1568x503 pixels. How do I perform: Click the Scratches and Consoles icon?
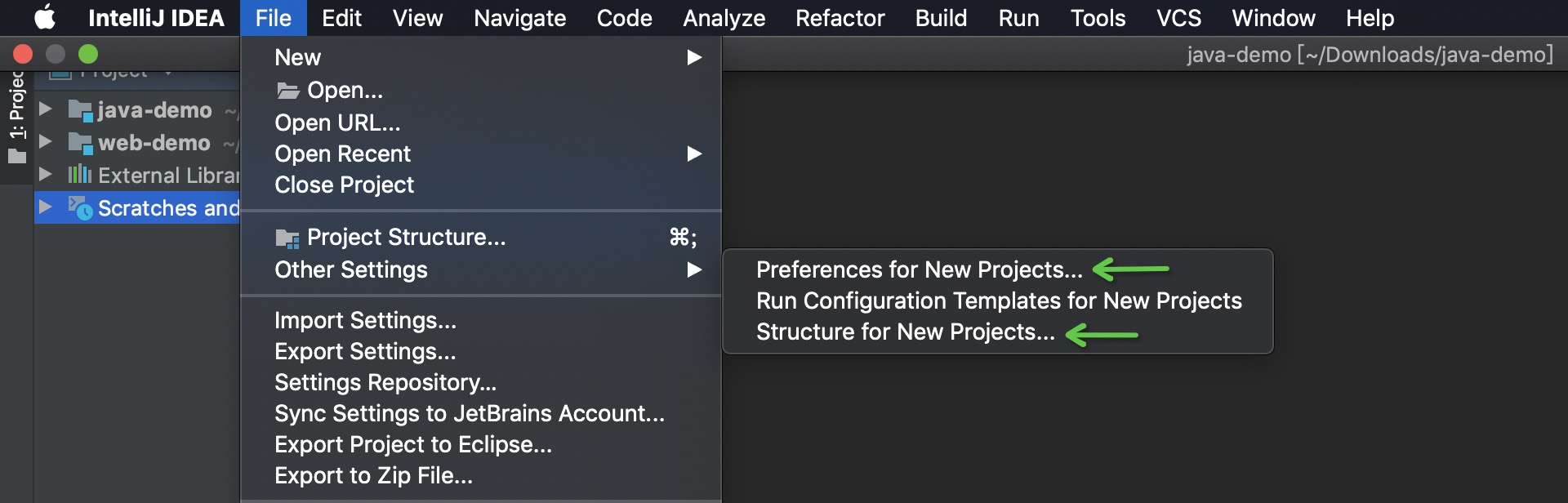(80, 208)
